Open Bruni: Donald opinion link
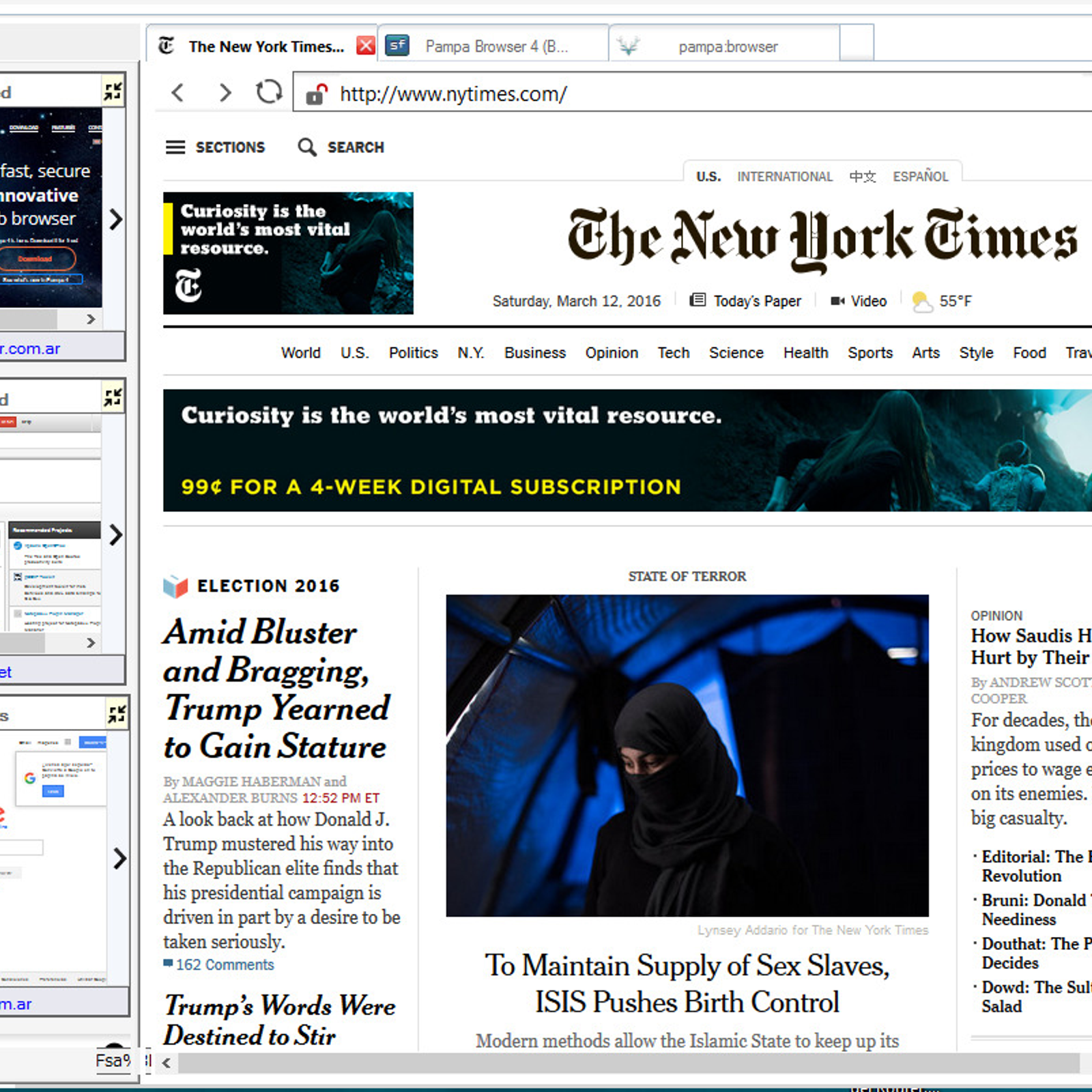 point(1036,910)
